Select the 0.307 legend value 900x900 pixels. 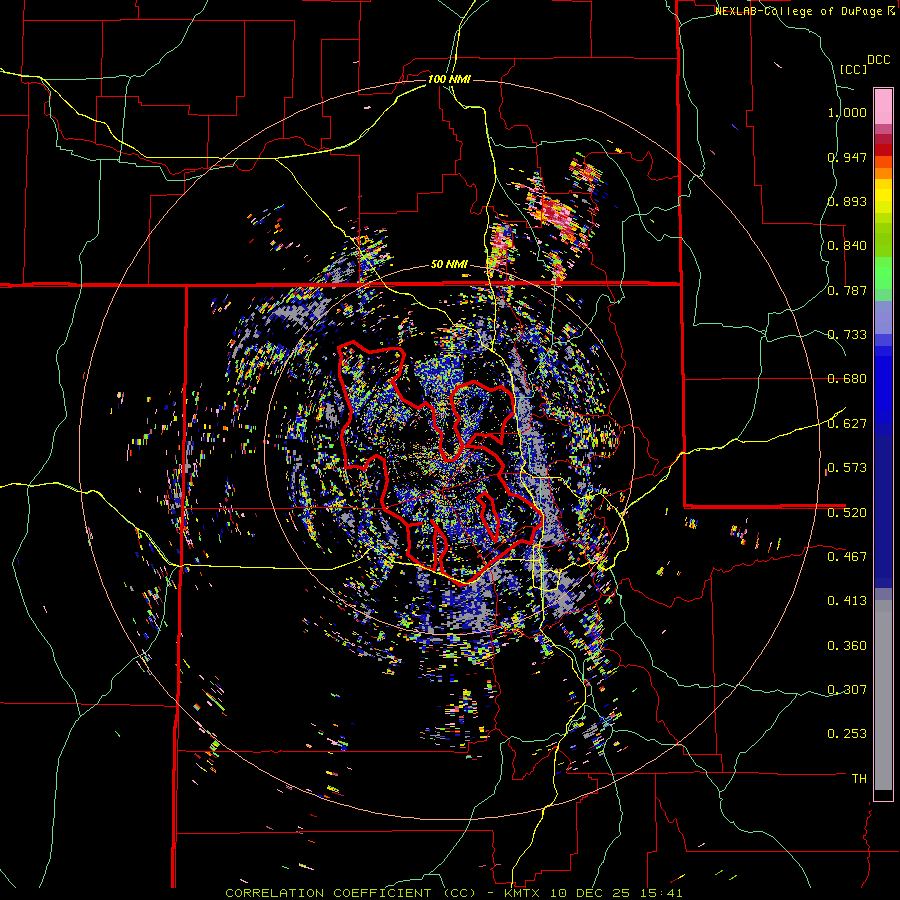pyautogui.click(x=847, y=689)
